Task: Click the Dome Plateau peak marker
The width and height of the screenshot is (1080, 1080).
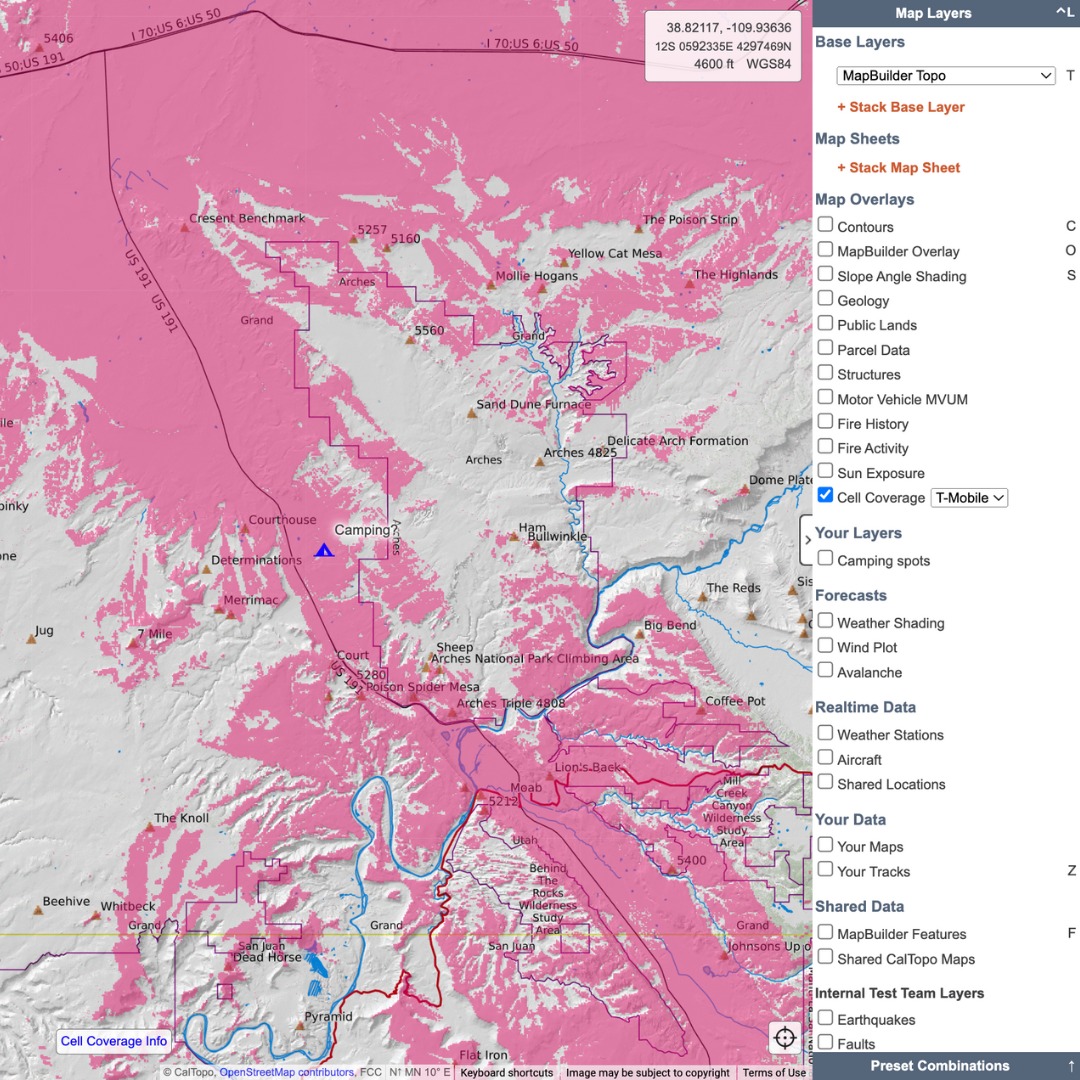Action: (x=745, y=489)
